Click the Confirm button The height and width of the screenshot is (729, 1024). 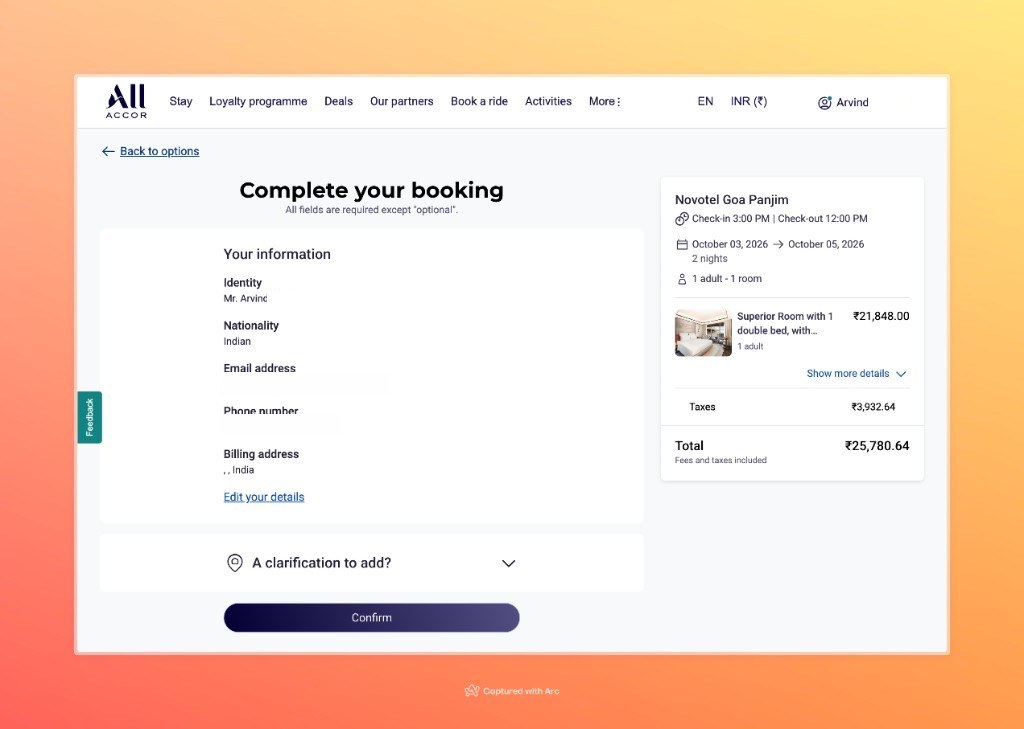[372, 617]
